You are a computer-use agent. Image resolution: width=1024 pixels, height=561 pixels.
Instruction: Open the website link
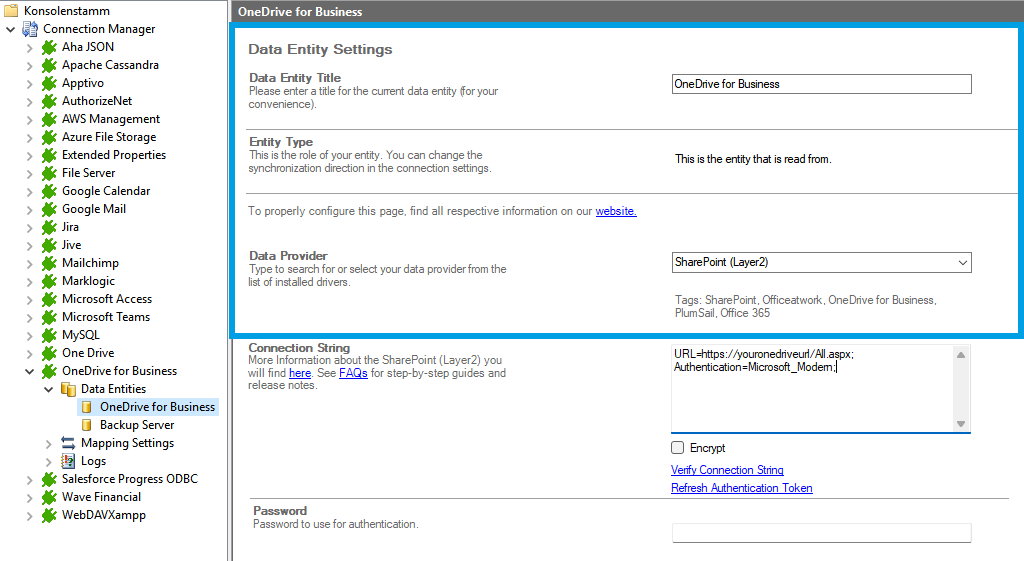click(616, 211)
